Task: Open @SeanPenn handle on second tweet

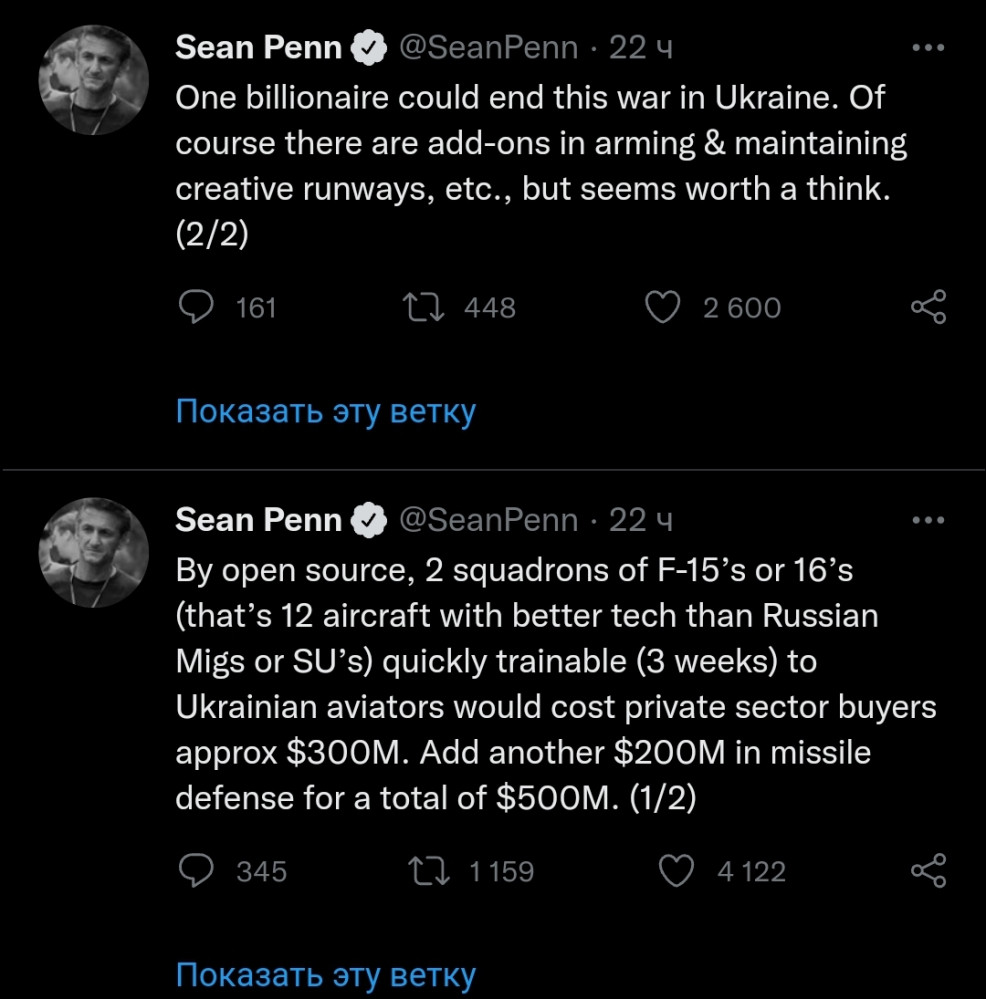Action: [489, 520]
